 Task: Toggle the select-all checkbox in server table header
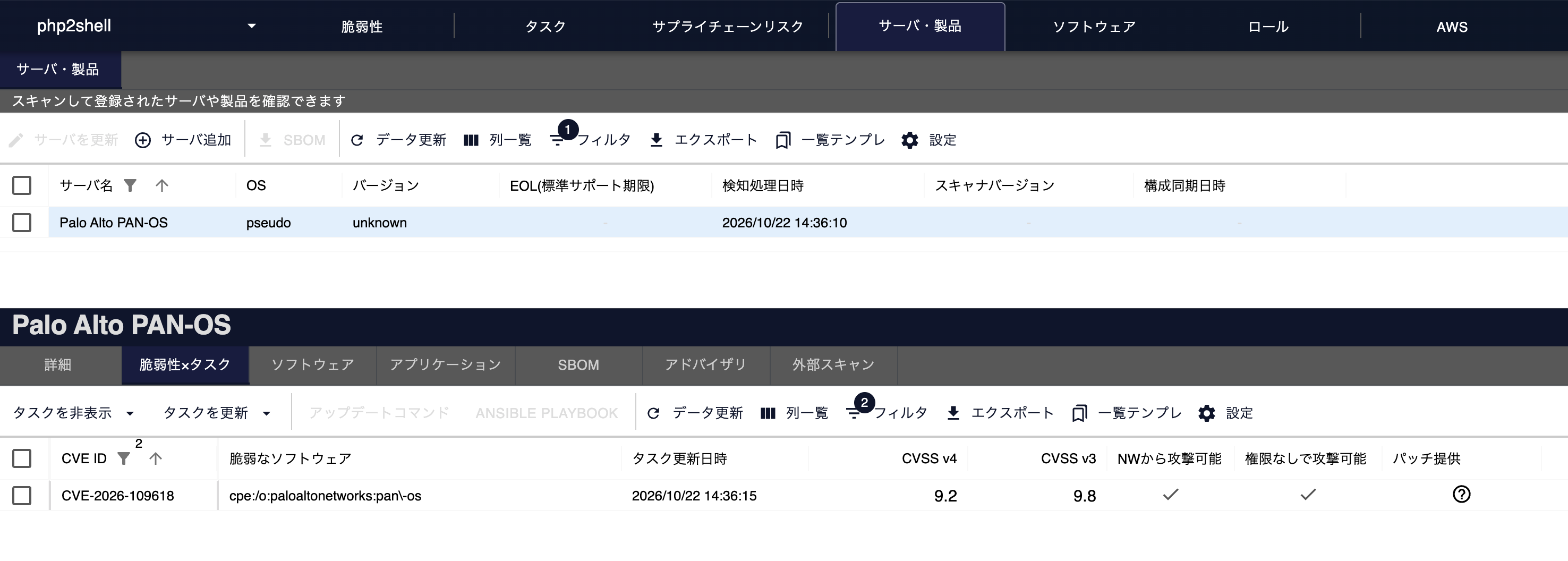(22, 185)
